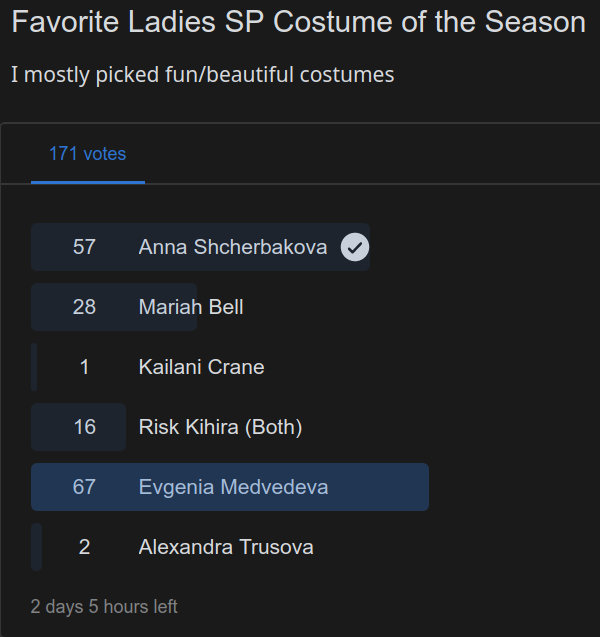600x637 pixels.
Task: Select the Alexandra Trusova option
Action: coord(226,547)
